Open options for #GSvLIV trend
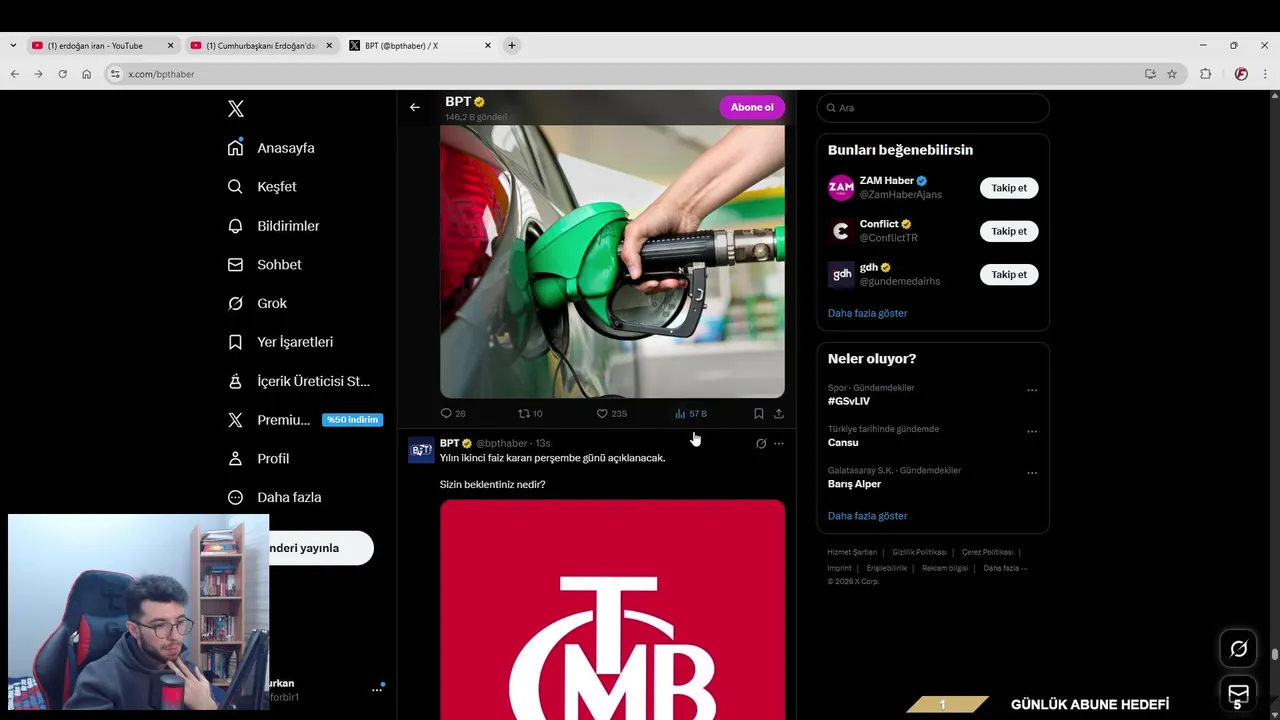The width and height of the screenshot is (1280, 720). click(1032, 390)
